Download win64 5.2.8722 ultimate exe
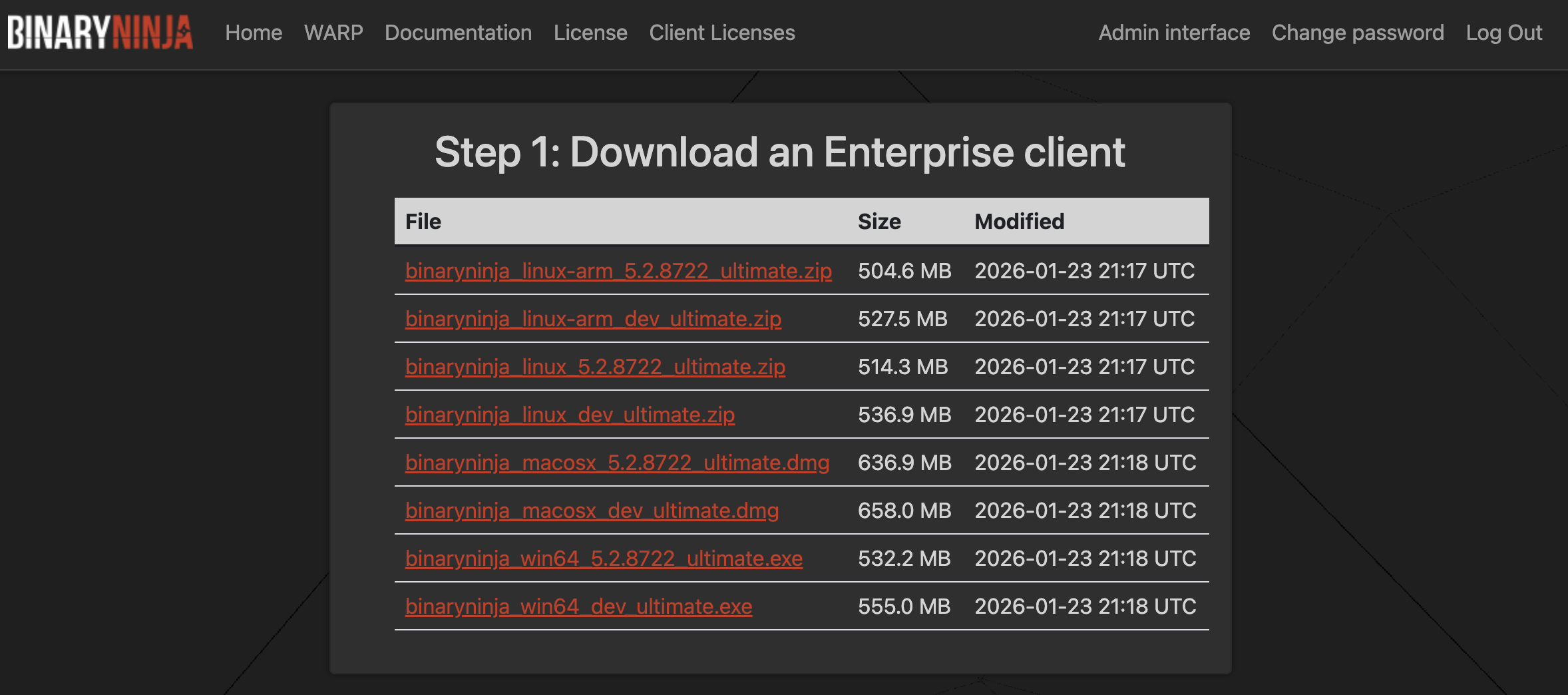Viewport: 1568px width, 695px height. (x=604, y=559)
